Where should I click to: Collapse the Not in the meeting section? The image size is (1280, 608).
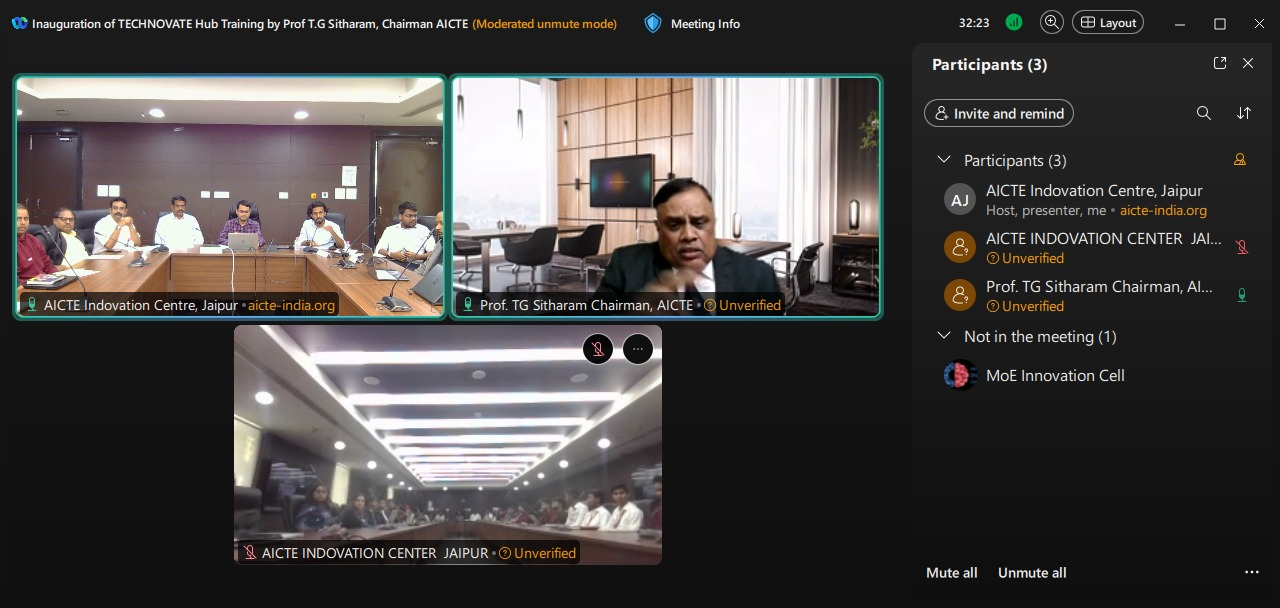(943, 336)
